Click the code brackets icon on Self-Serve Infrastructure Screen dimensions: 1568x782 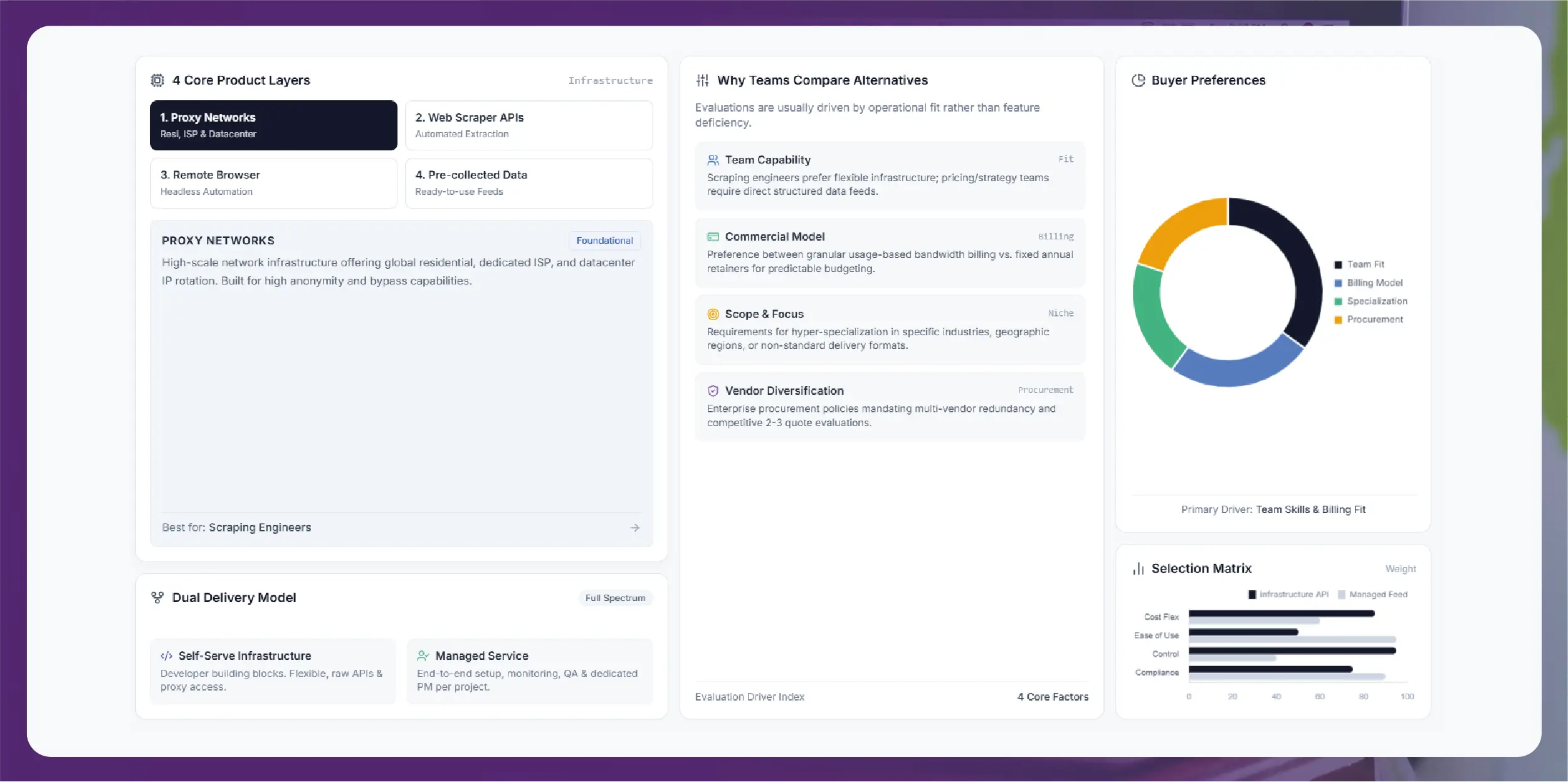point(166,656)
